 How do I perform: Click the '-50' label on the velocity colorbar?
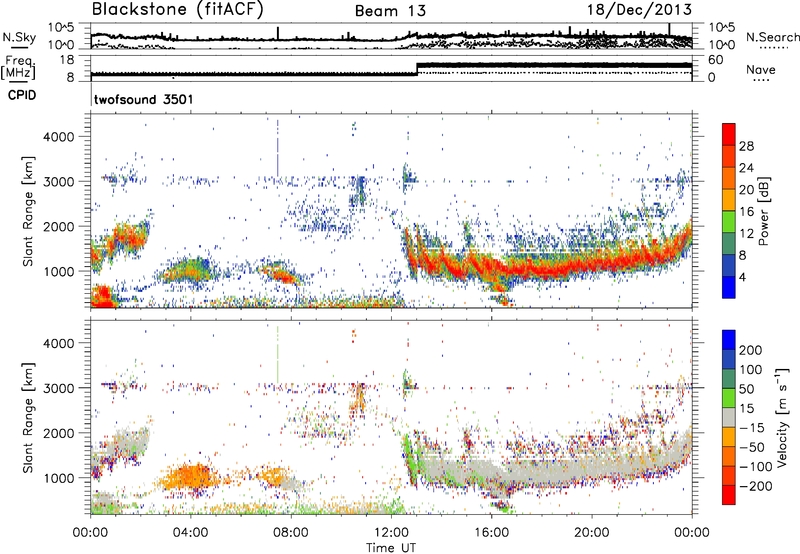tap(752, 448)
